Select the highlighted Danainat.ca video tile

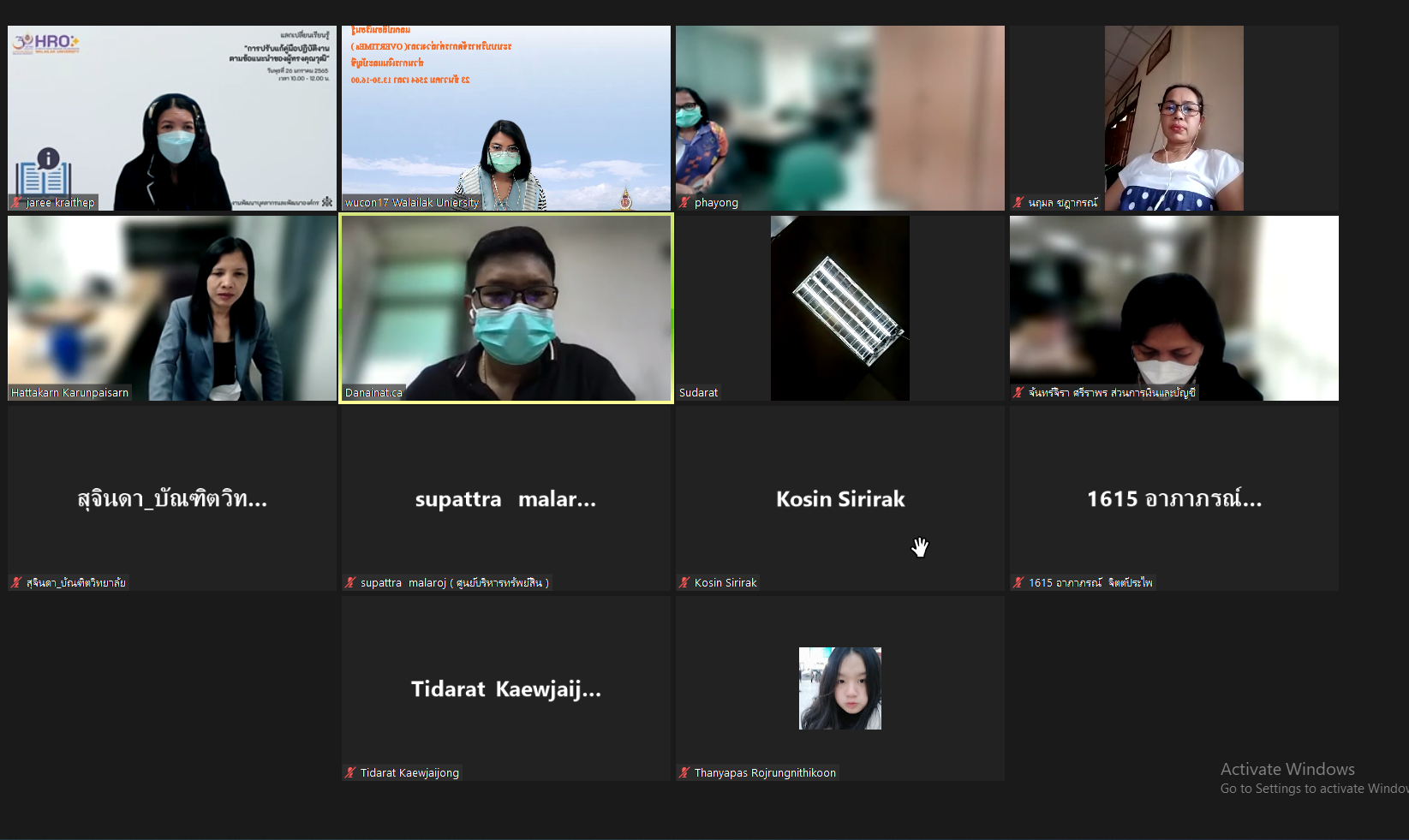click(506, 308)
